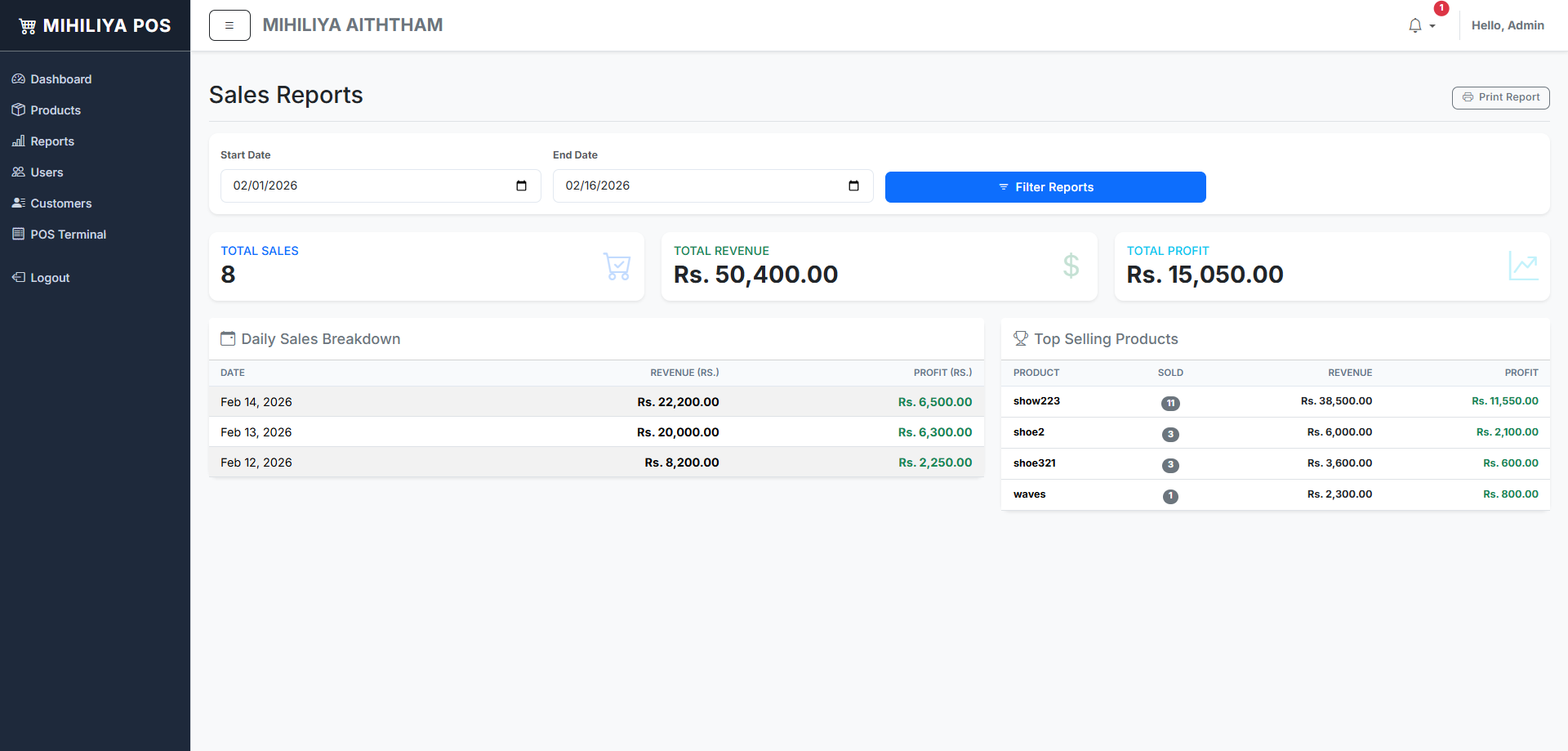Click the sold badge 1 for waves
Screen dimensions: 1568x751
tap(1170, 496)
